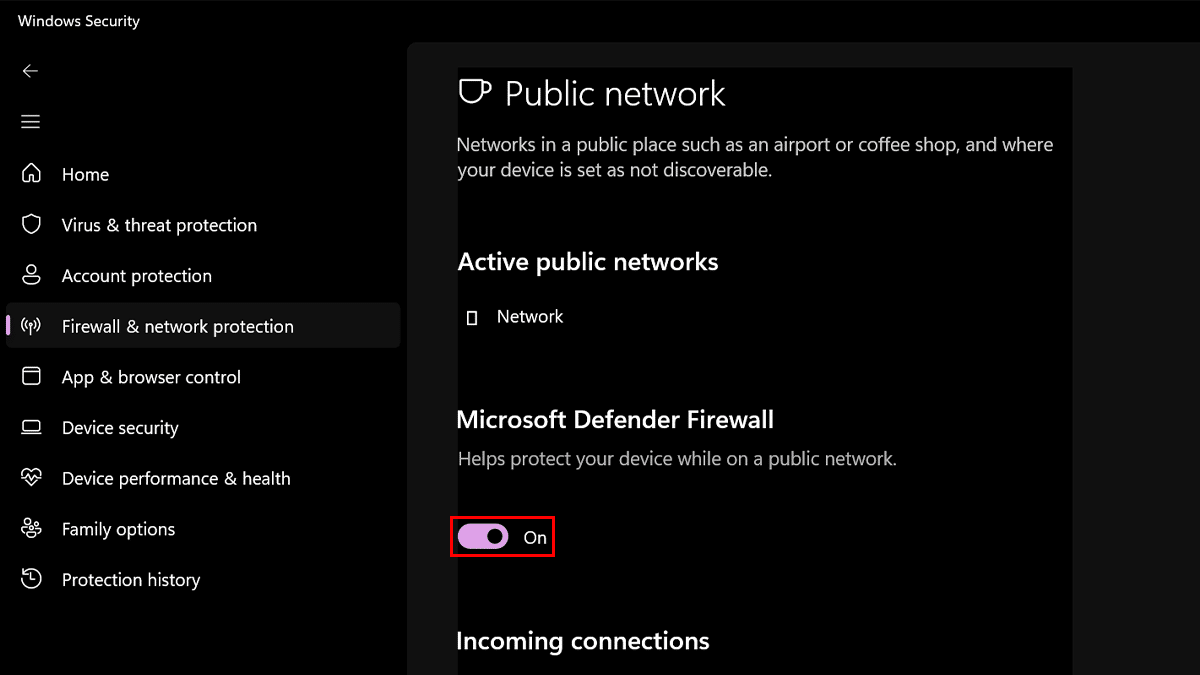Open Family options from sidebar

pos(118,530)
